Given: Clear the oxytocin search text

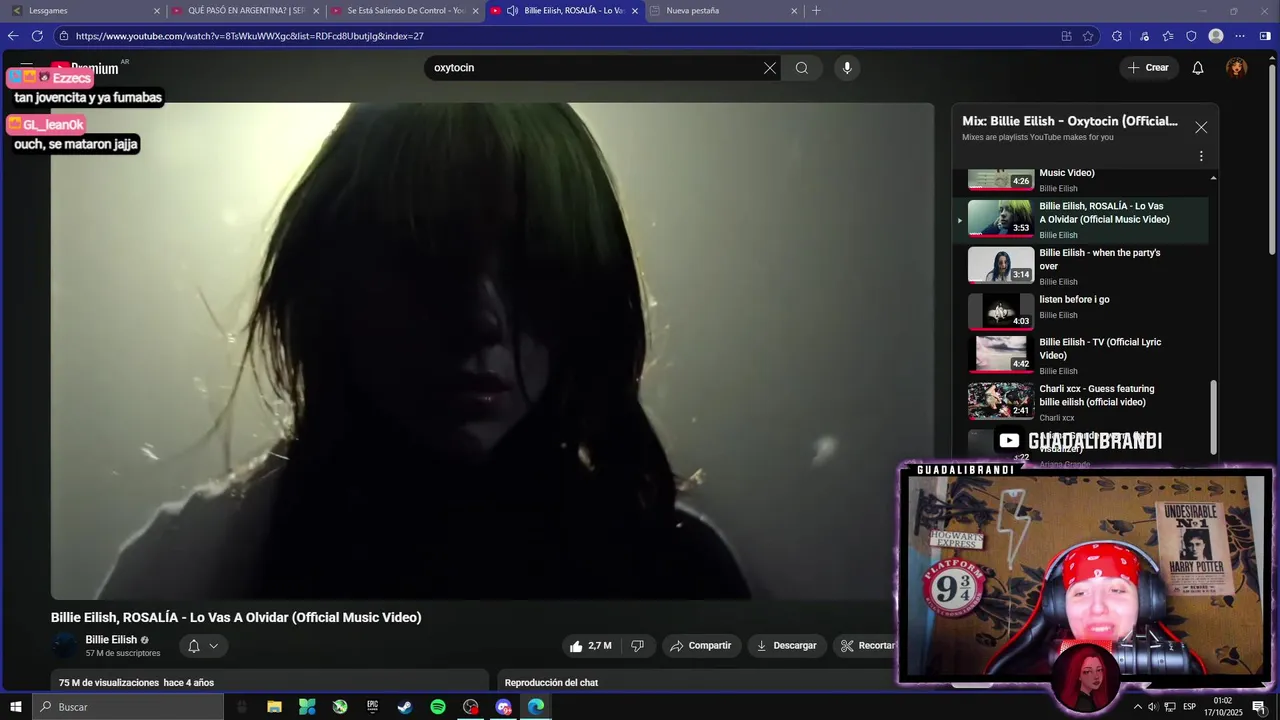Looking at the screenshot, I should click(770, 68).
